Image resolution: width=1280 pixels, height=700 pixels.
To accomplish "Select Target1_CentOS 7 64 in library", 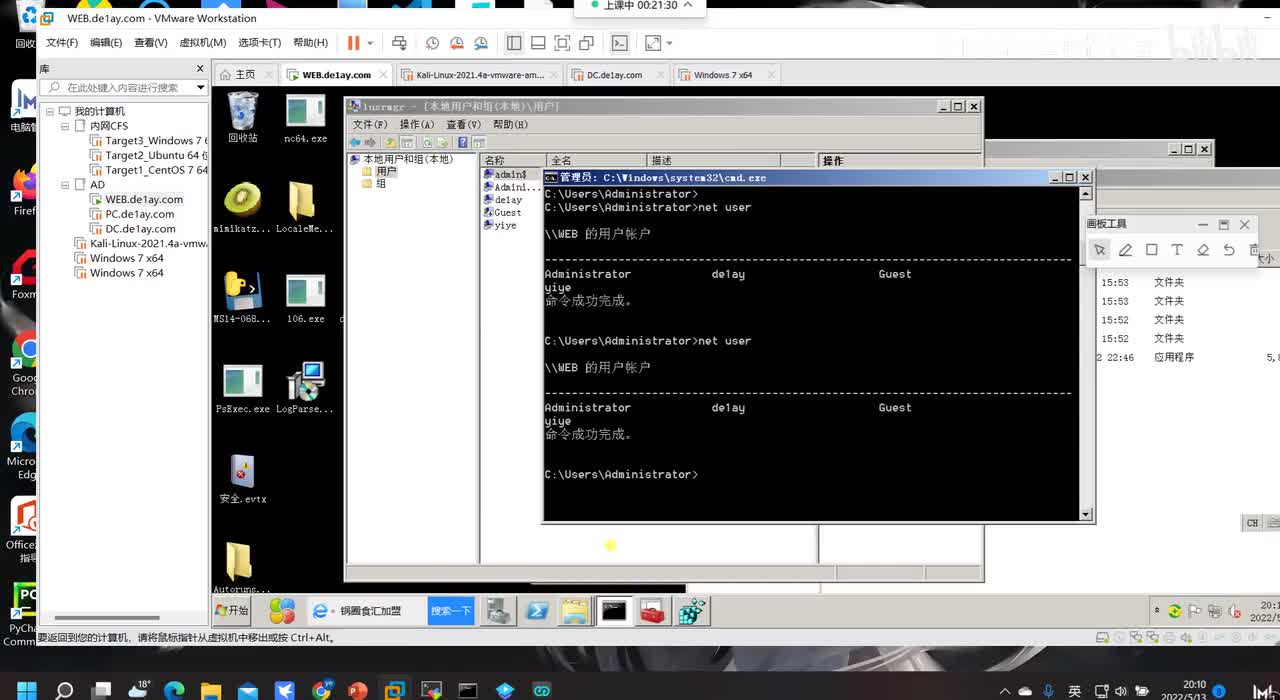I will (x=150, y=170).
